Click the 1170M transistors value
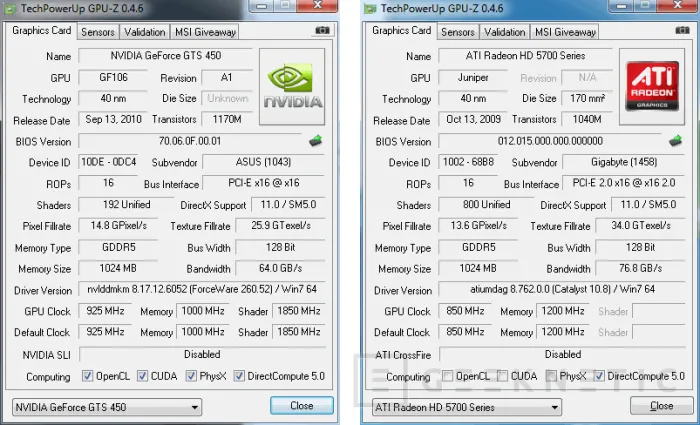Viewport: 700px width, 425px height. click(x=227, y=119)
